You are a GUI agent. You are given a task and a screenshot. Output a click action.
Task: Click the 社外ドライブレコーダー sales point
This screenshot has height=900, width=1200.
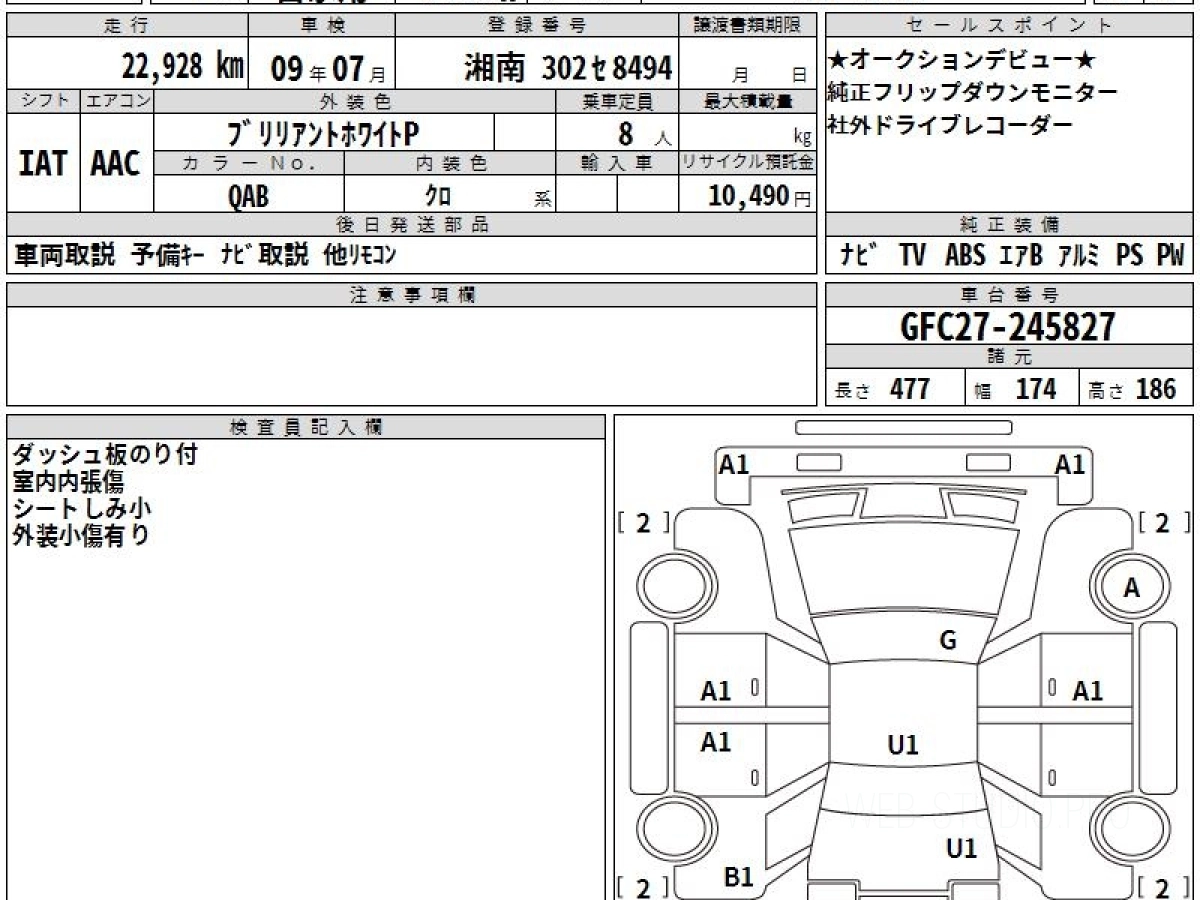click(x=950, y=125)
